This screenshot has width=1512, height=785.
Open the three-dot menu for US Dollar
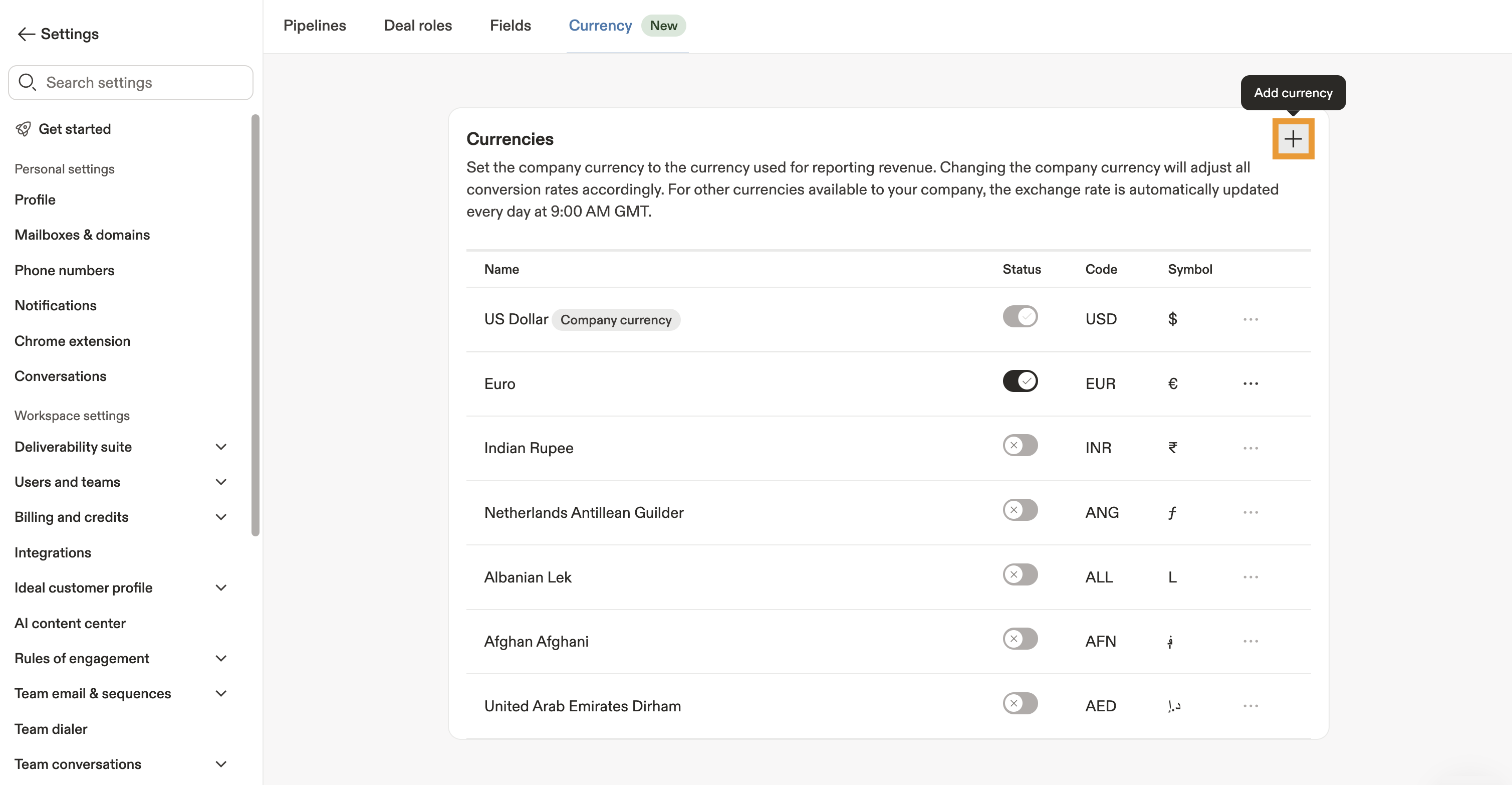[1250, 319]
